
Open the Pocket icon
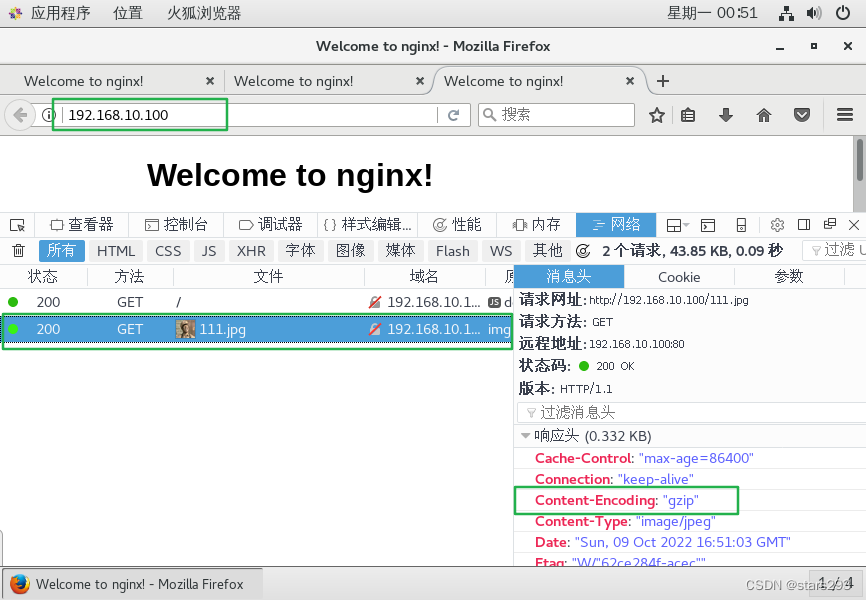802,115
